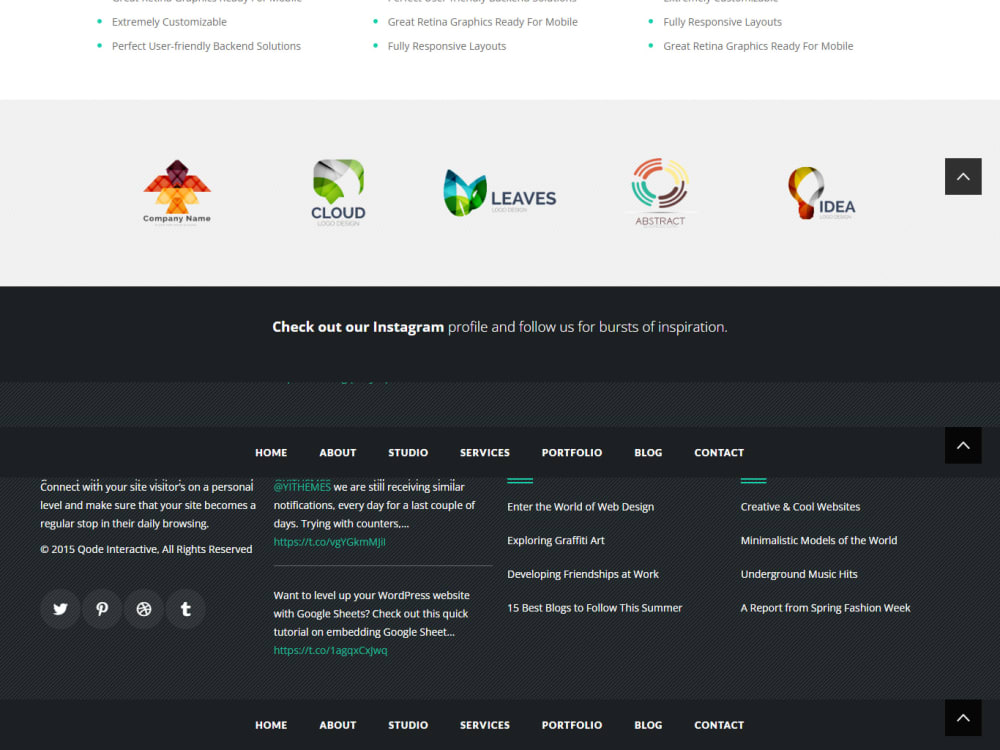Open HOME from the footer navigation
This screenshot has width=1000, height=750.
coord(271,725)
